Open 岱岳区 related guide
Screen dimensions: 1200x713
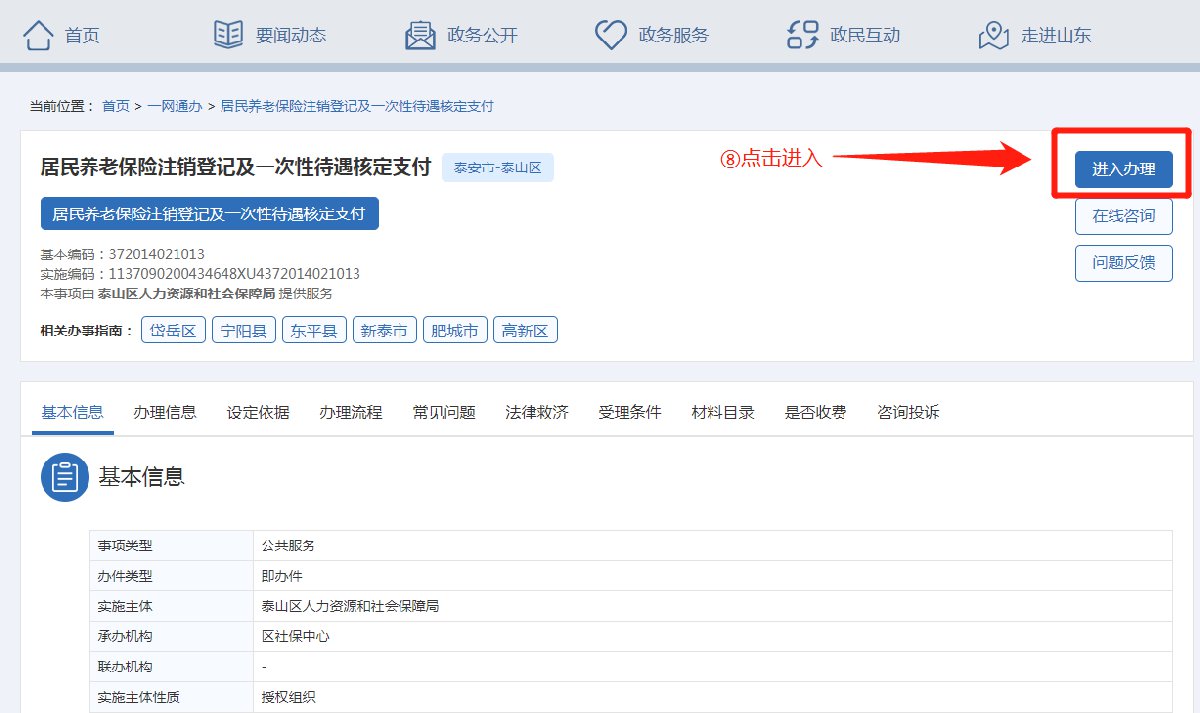(173, 331)
